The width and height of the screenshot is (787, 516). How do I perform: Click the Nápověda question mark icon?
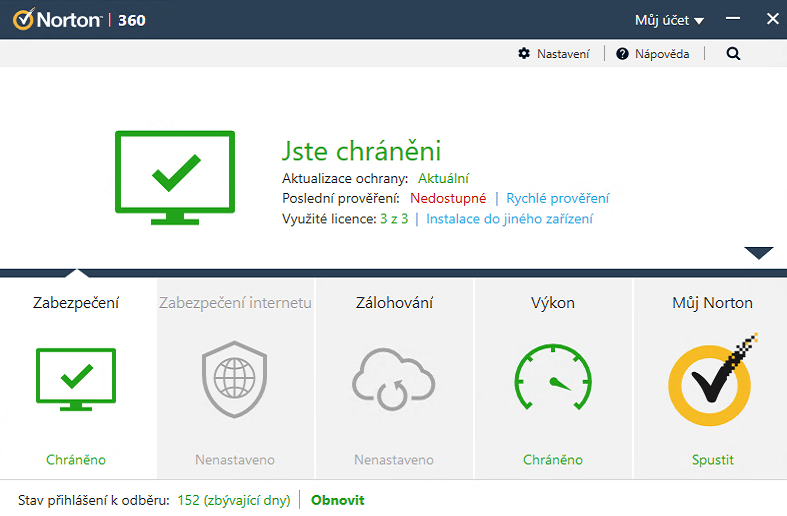pyautogui.click(x=622, y=54)
